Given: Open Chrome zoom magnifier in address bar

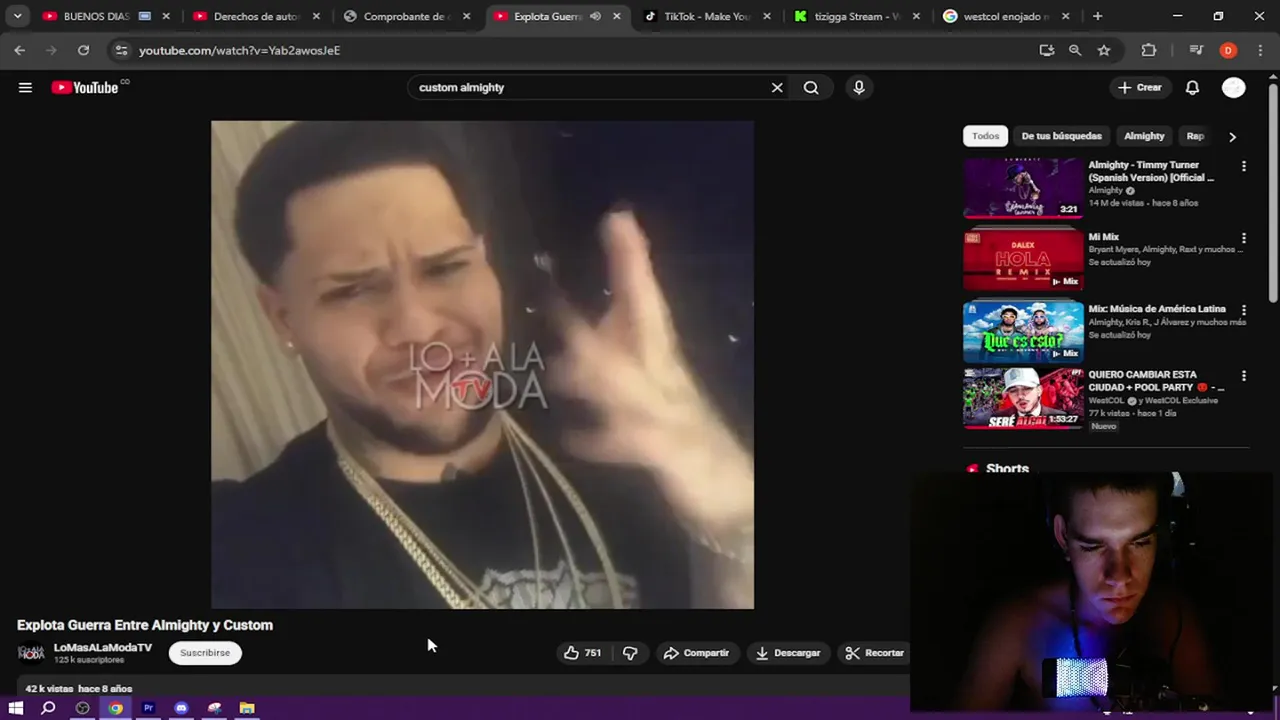Looking at the screenshot, I should click(x=1075, y=50).
